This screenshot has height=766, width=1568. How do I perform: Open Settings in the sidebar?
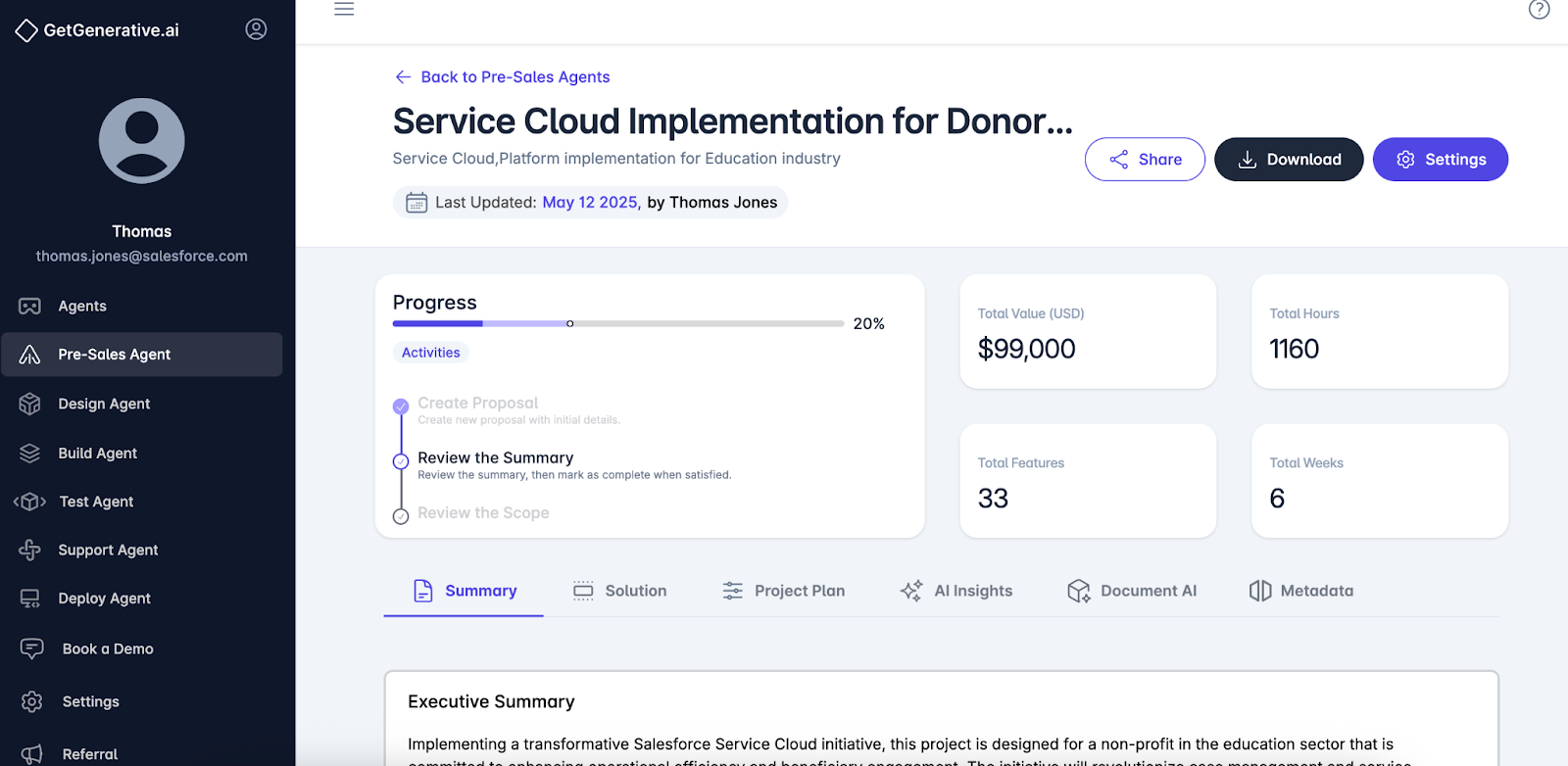pyautogui.click(x=142, y=701)
